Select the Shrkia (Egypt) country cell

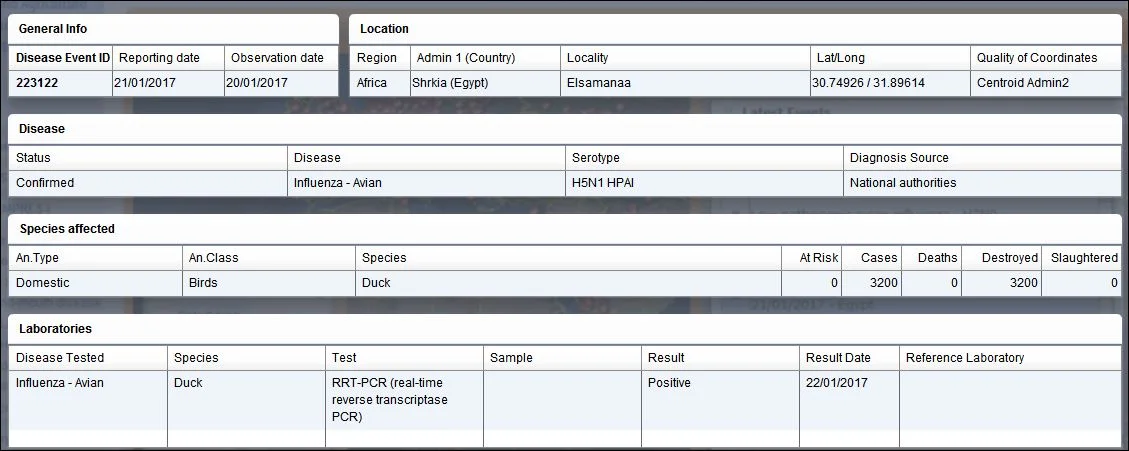485,83
